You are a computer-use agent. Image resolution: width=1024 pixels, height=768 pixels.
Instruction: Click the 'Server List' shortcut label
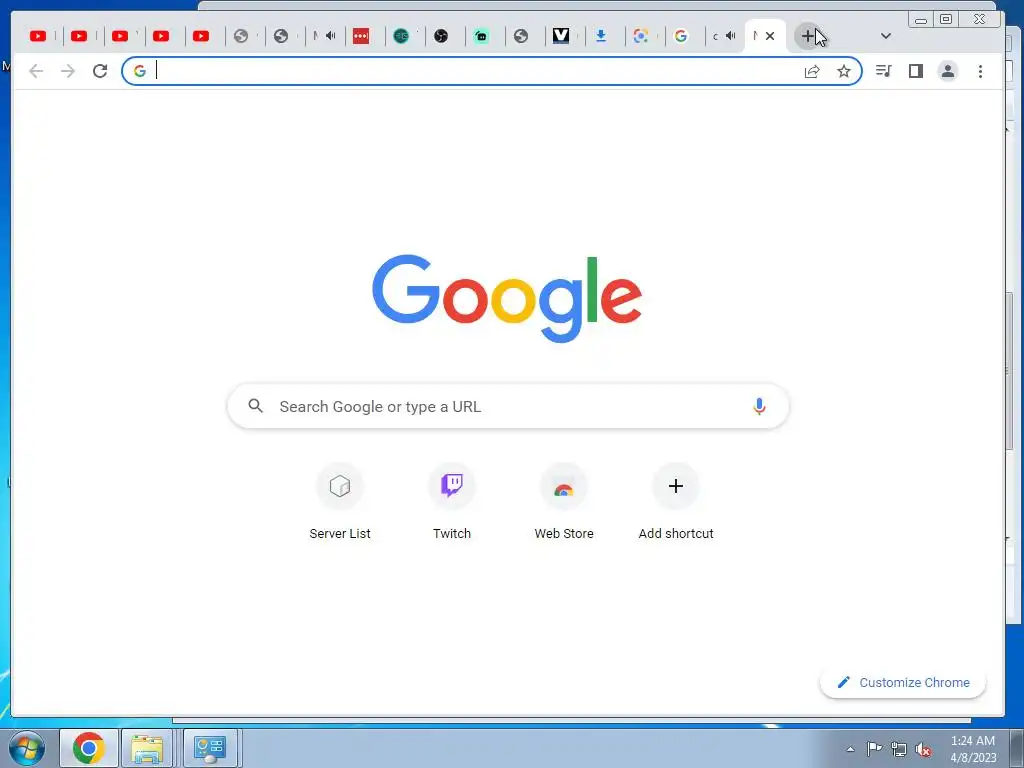pos(340,534)
